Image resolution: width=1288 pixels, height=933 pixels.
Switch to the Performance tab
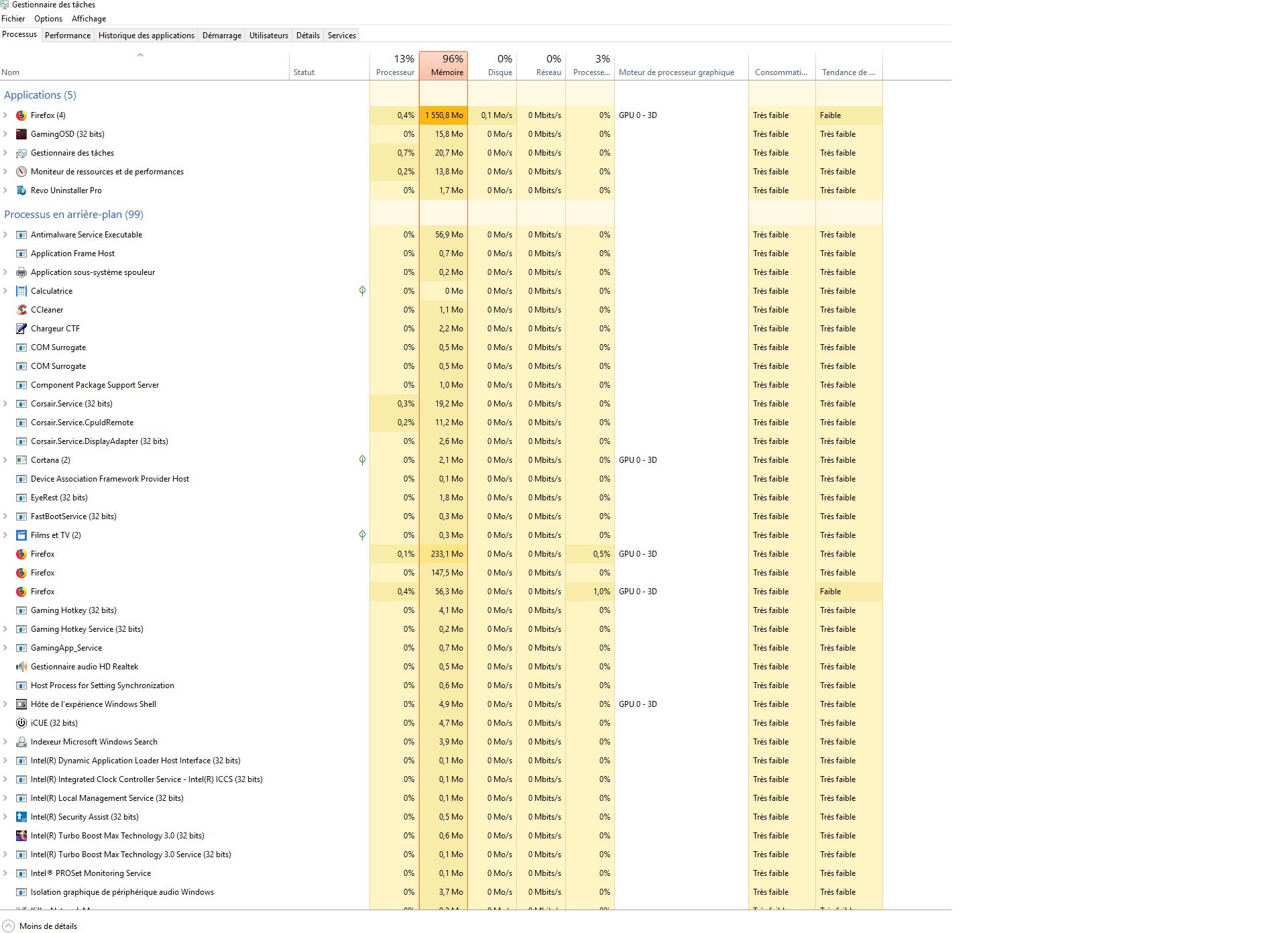[x=68, y=36]
